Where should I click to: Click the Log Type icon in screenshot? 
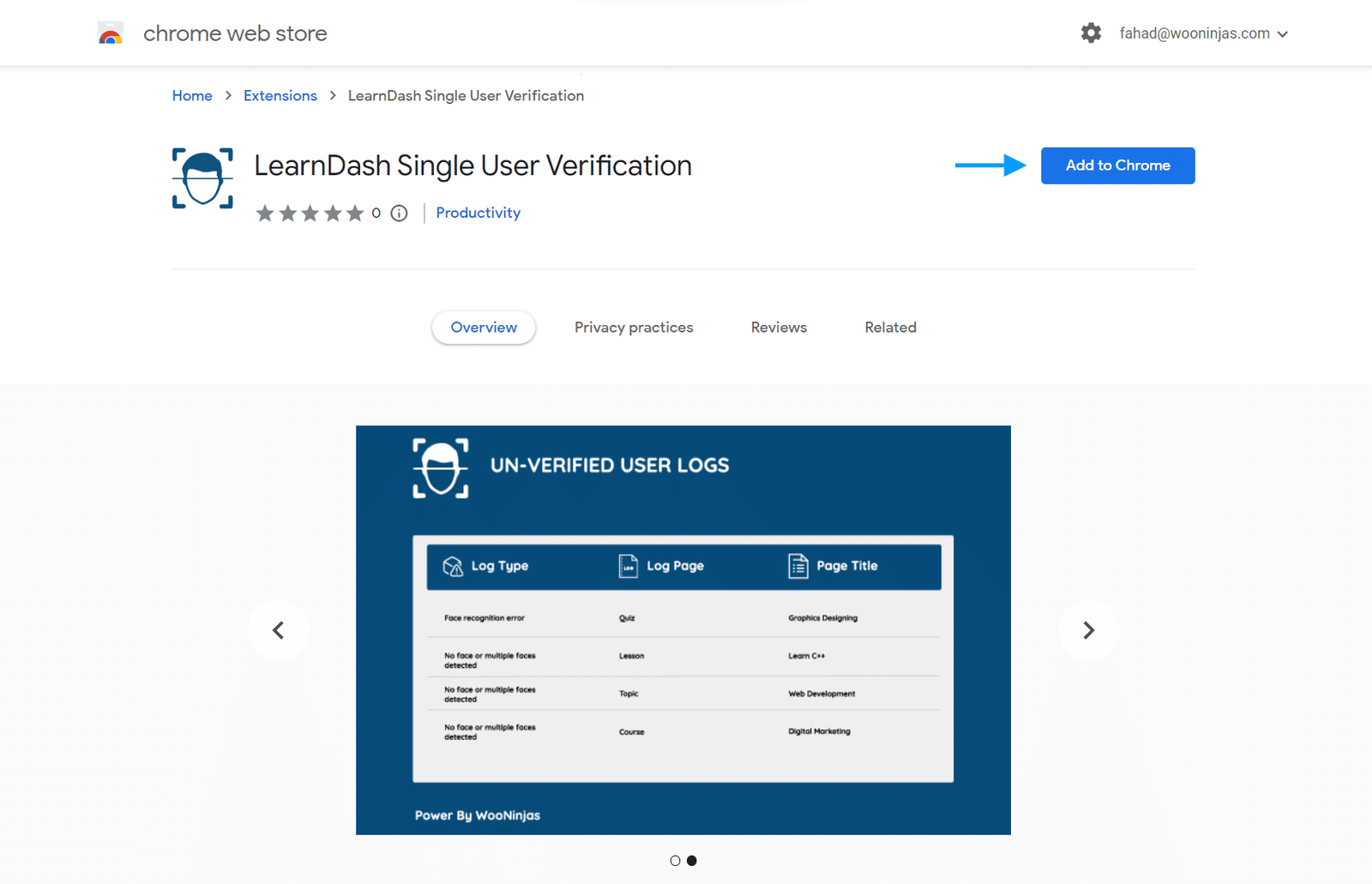tap(453, 566)
